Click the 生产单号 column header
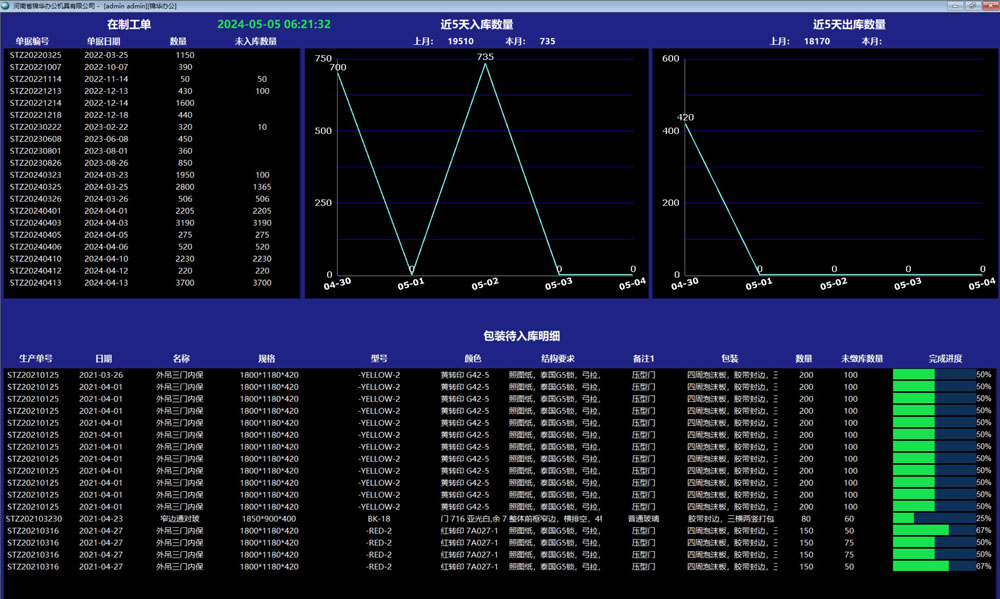 tap(36, 358)
